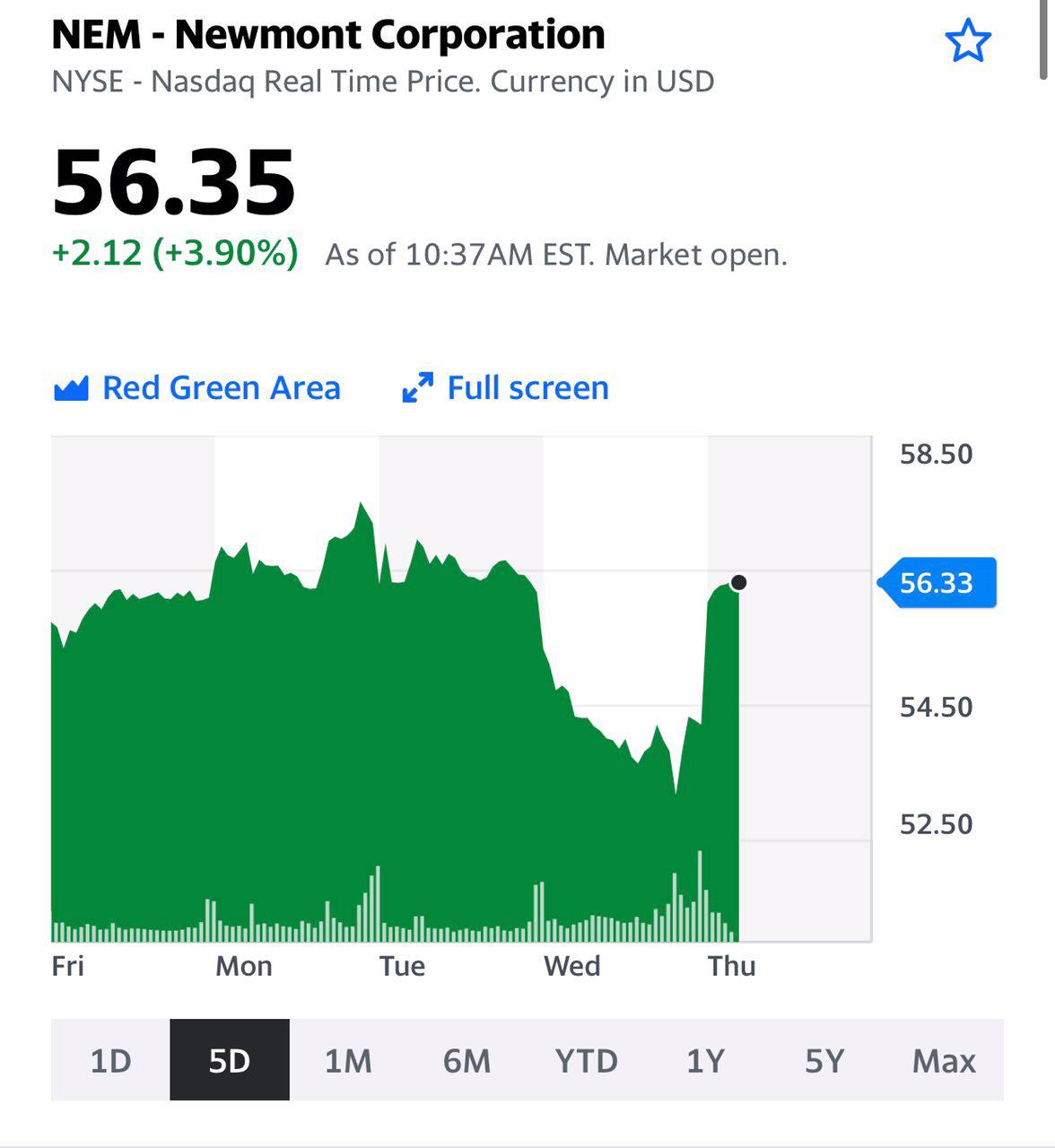Click the 58.50 axis label
The image size is (1055, 1148).
pyautogui.click(x=936, y=454)
